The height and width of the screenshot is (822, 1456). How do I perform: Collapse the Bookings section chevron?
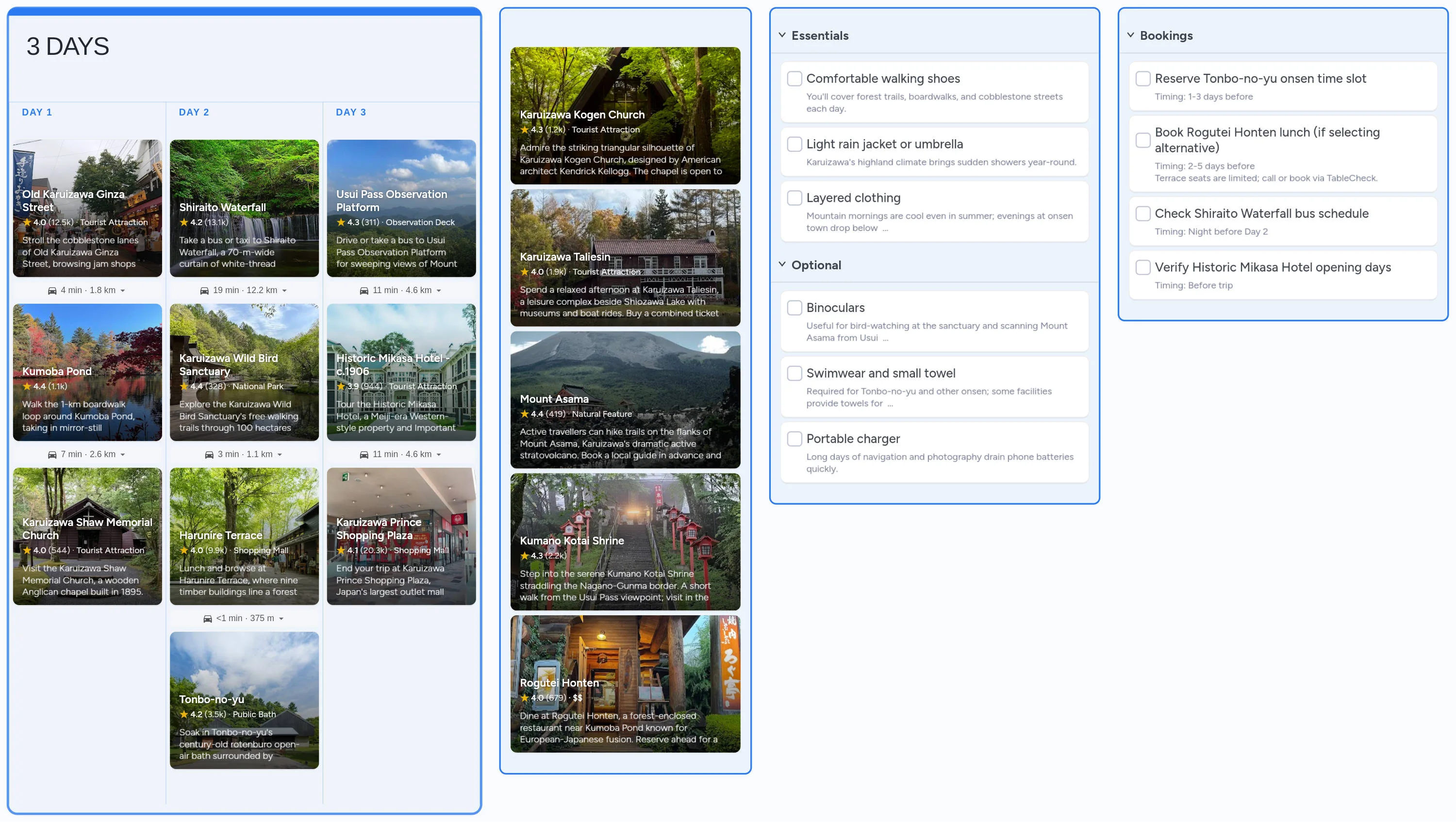tap(1130, 35)
